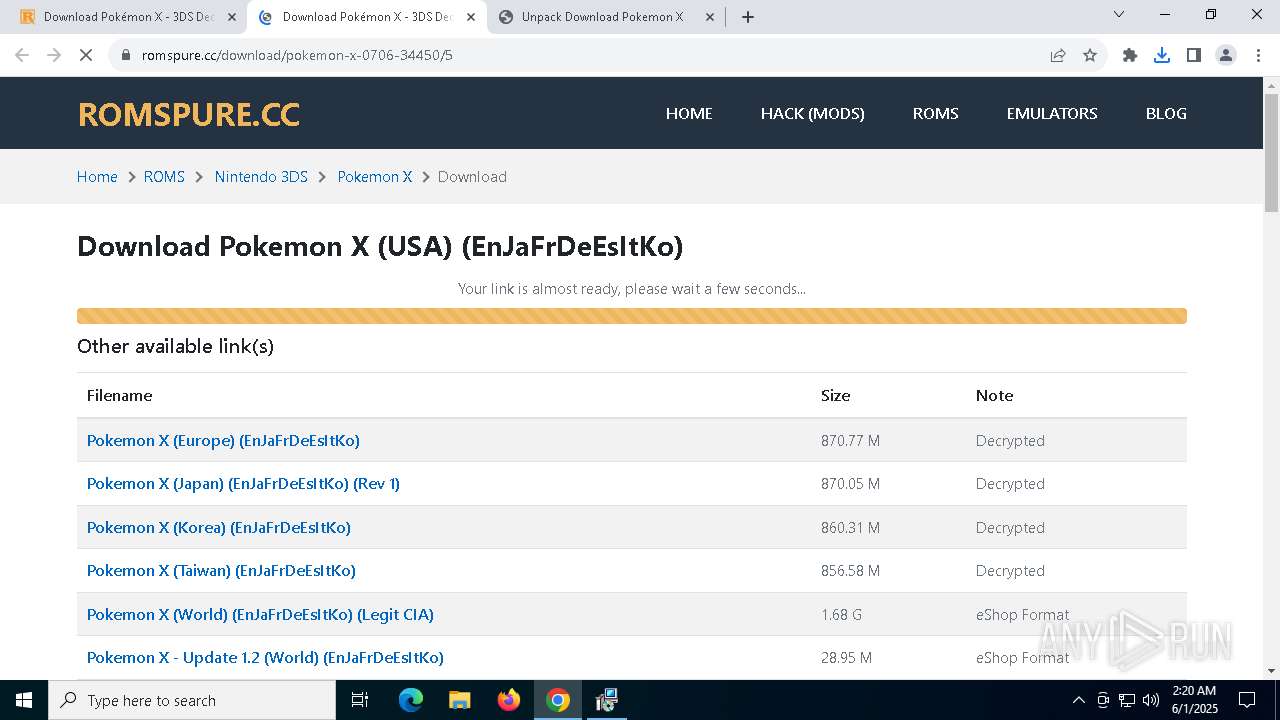Image resolution: width=1280 pixels, height=720 pixels.
Task: Open the installer app taskbar icon
Action: [606, 700]
